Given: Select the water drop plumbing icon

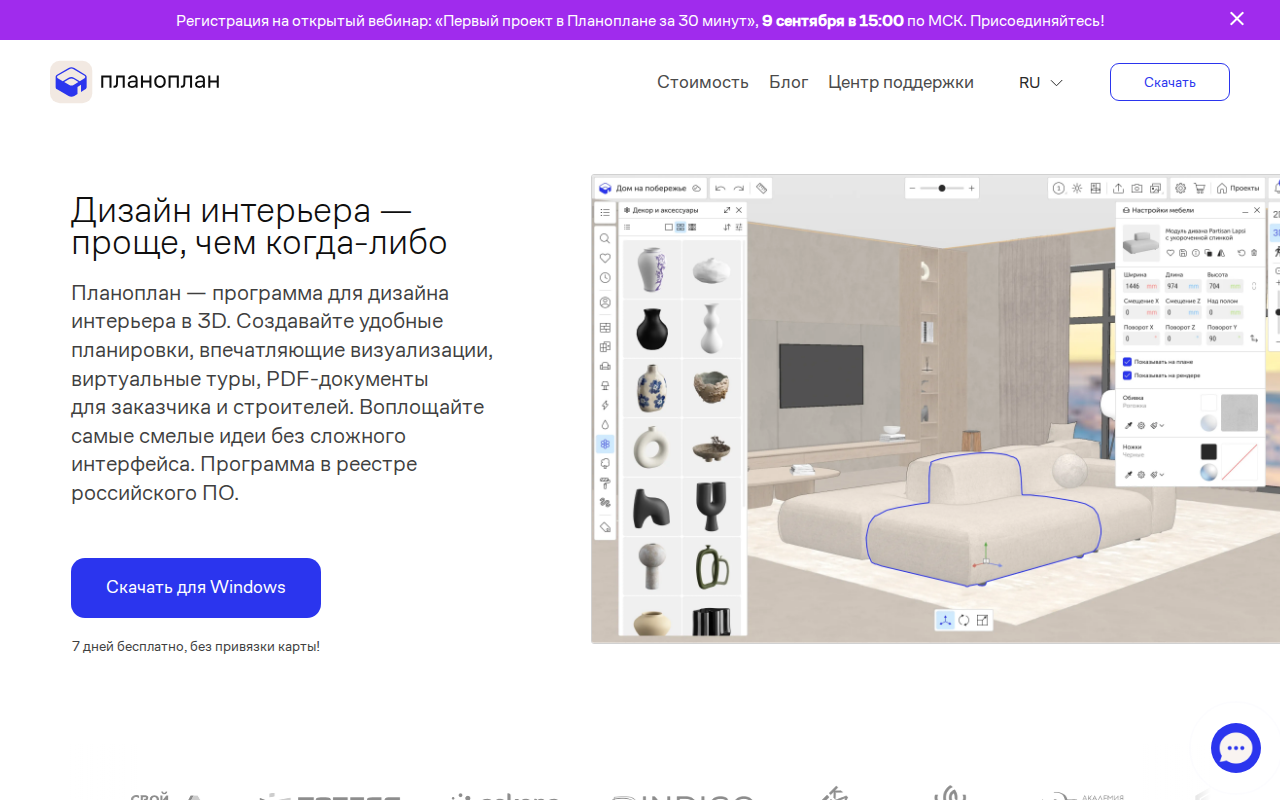Looking at the screenshot, I should pyautogui.click(x=605, y=424).
